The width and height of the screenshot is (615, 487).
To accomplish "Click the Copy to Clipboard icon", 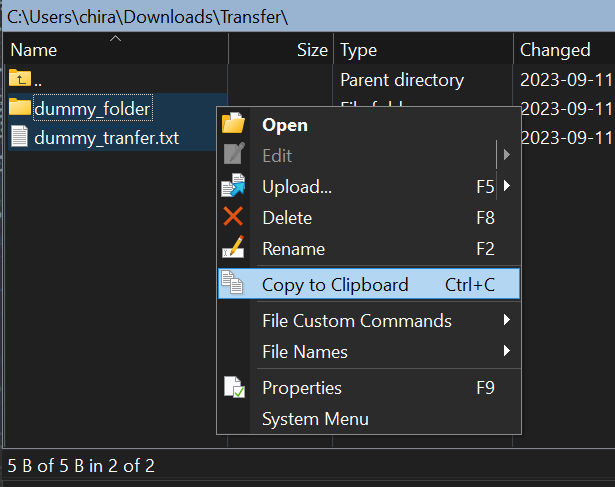I will pos(233,285).
